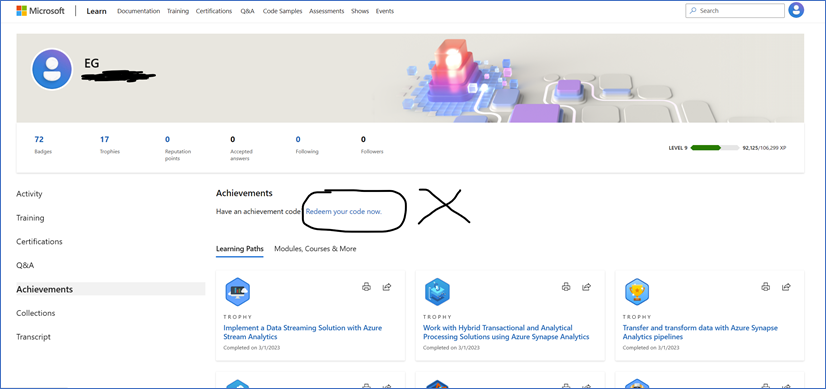Print the Azure Synapse Analytics pipelines trophy
This screenshot has width=826, height=389.
click(766, 287)
